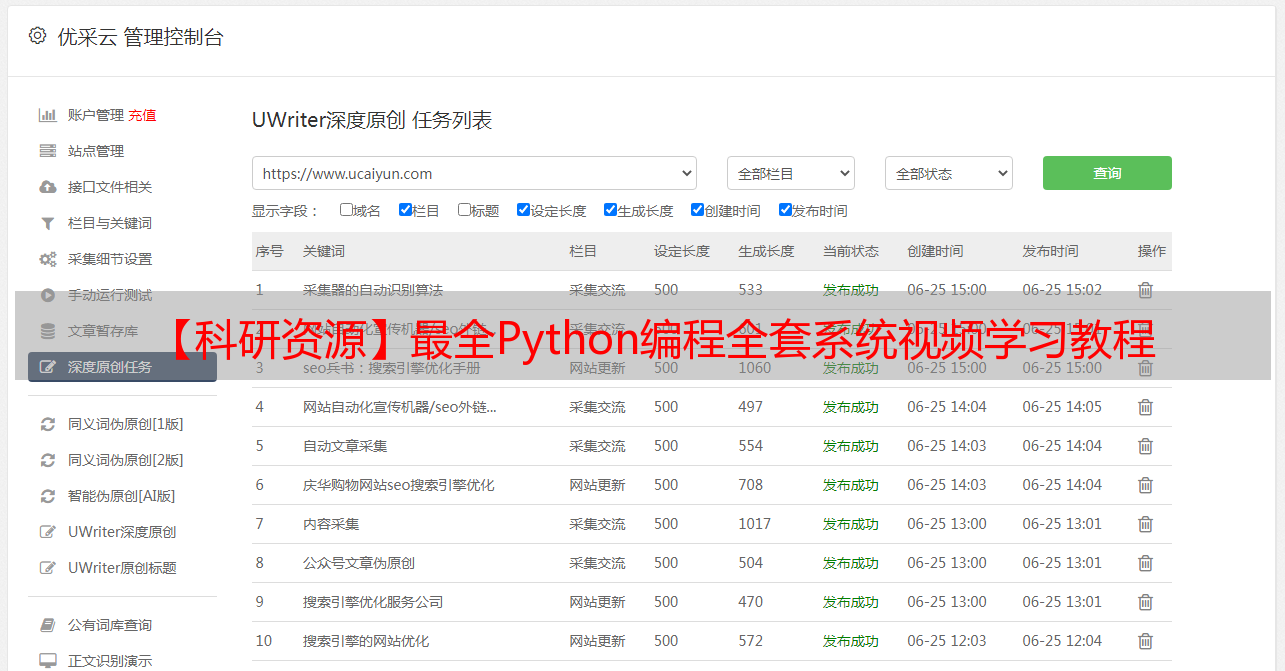Click the bar chart icon for 账户管理
The height and width of the screenshot is (671, 1285).
click(47, 115)
